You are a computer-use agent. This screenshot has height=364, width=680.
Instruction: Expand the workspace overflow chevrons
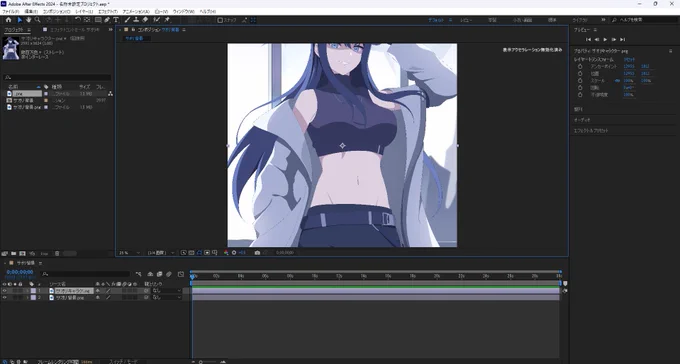[603, 20]
